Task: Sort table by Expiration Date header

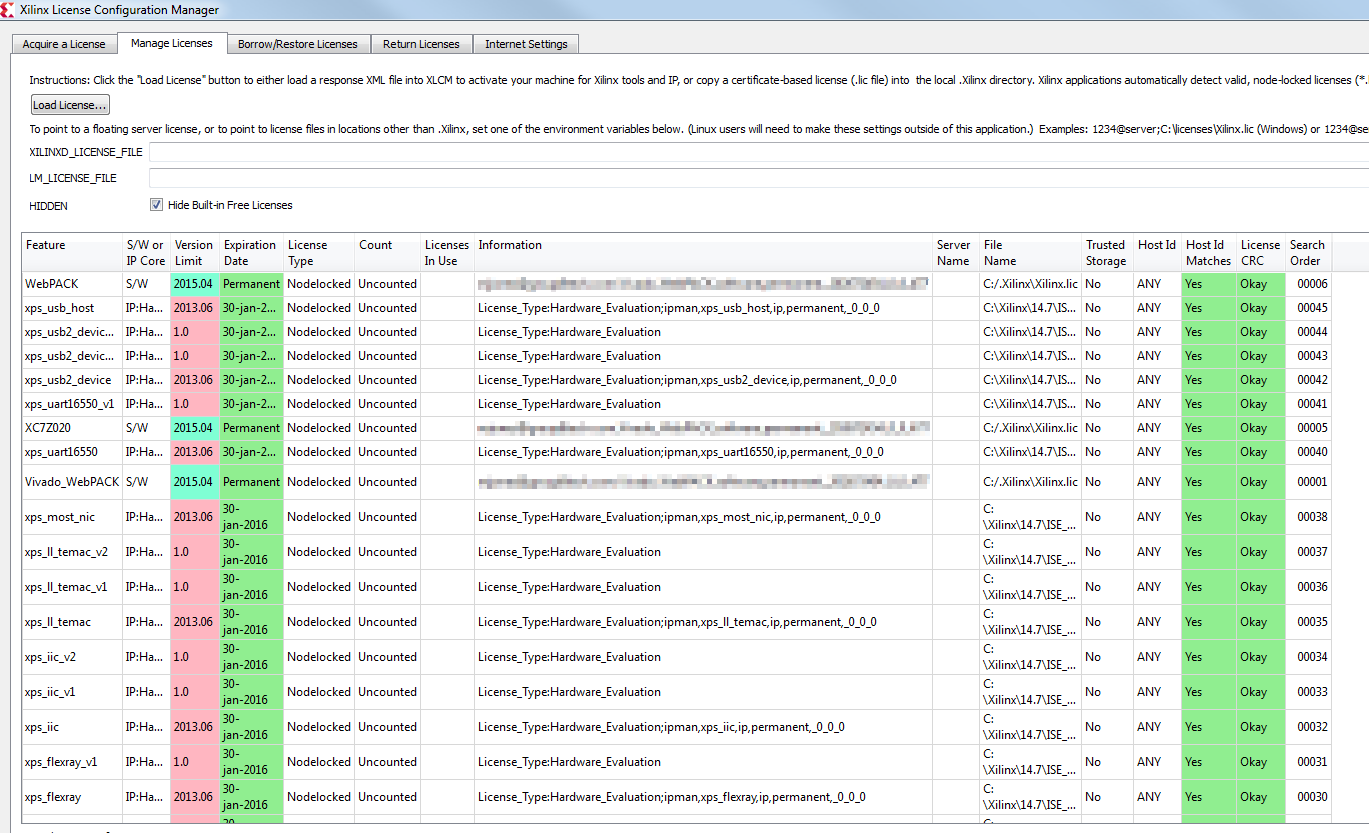Action: click(251, 252)
